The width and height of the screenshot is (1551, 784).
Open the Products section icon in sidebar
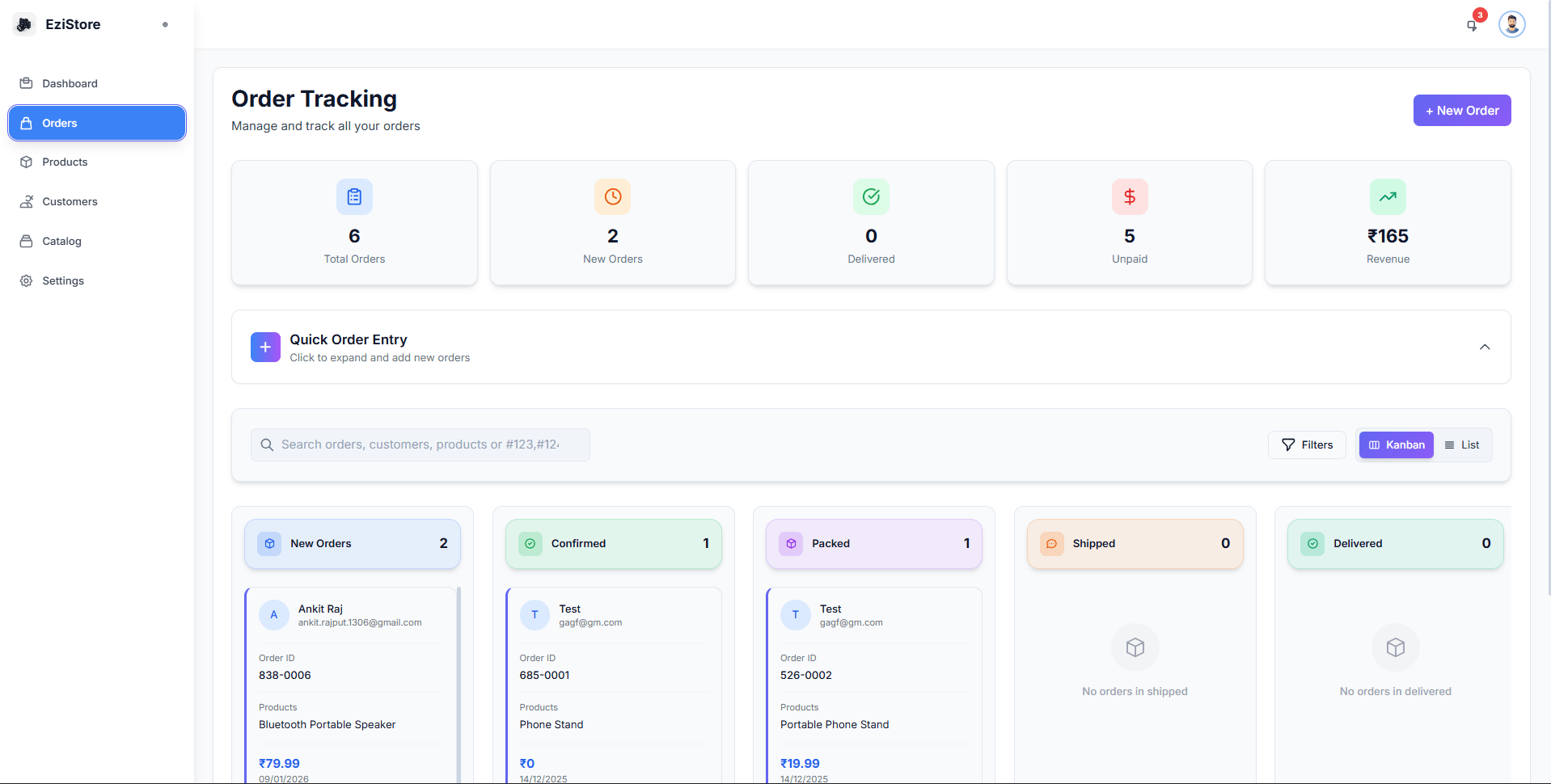[x=27, y=162]
